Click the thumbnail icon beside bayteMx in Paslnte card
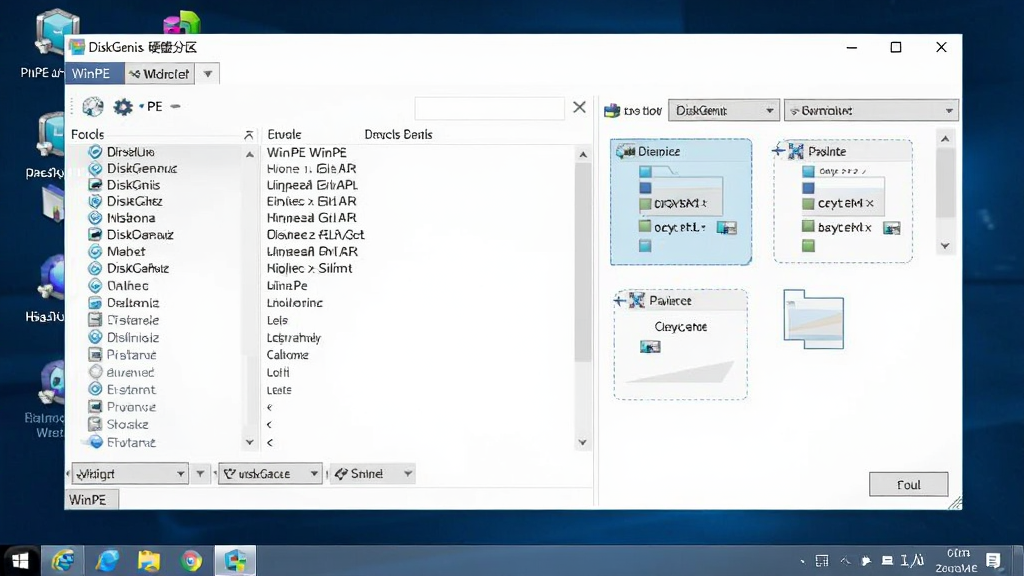Image resolution: width=1024 pixels, height=576 pixels. click(891, 228)
